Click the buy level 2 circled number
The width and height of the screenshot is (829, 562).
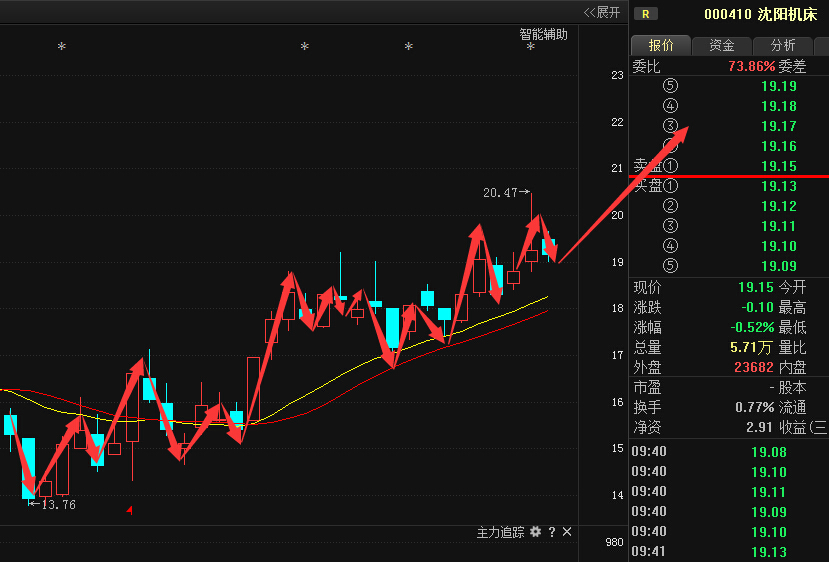670,206
